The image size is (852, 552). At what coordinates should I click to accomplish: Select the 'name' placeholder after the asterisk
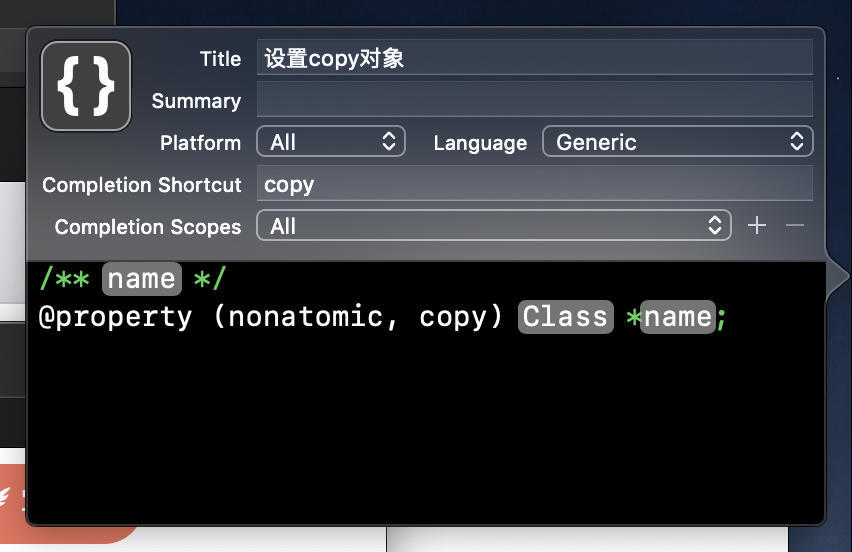[x=678, y=317]
